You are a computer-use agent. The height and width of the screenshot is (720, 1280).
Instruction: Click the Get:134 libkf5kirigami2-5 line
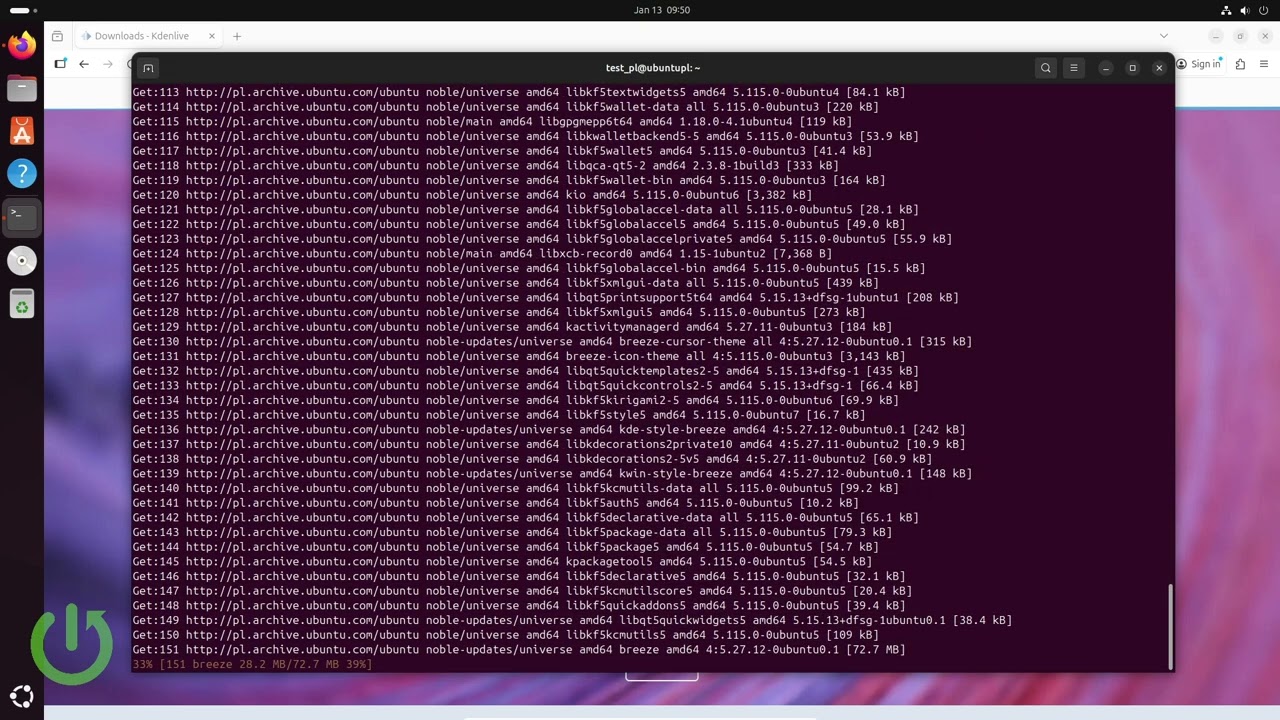coord(516,400)
